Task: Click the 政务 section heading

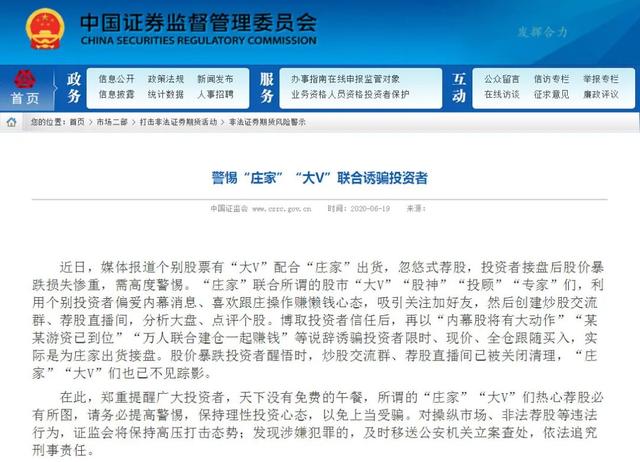Action: pyautogui.click(x=74, y=87)
